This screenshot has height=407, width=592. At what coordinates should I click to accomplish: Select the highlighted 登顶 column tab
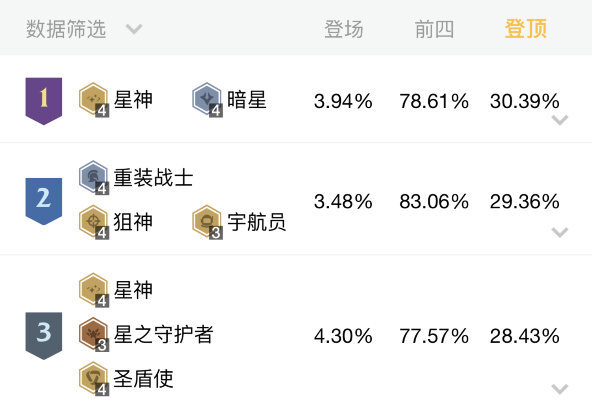526,29
